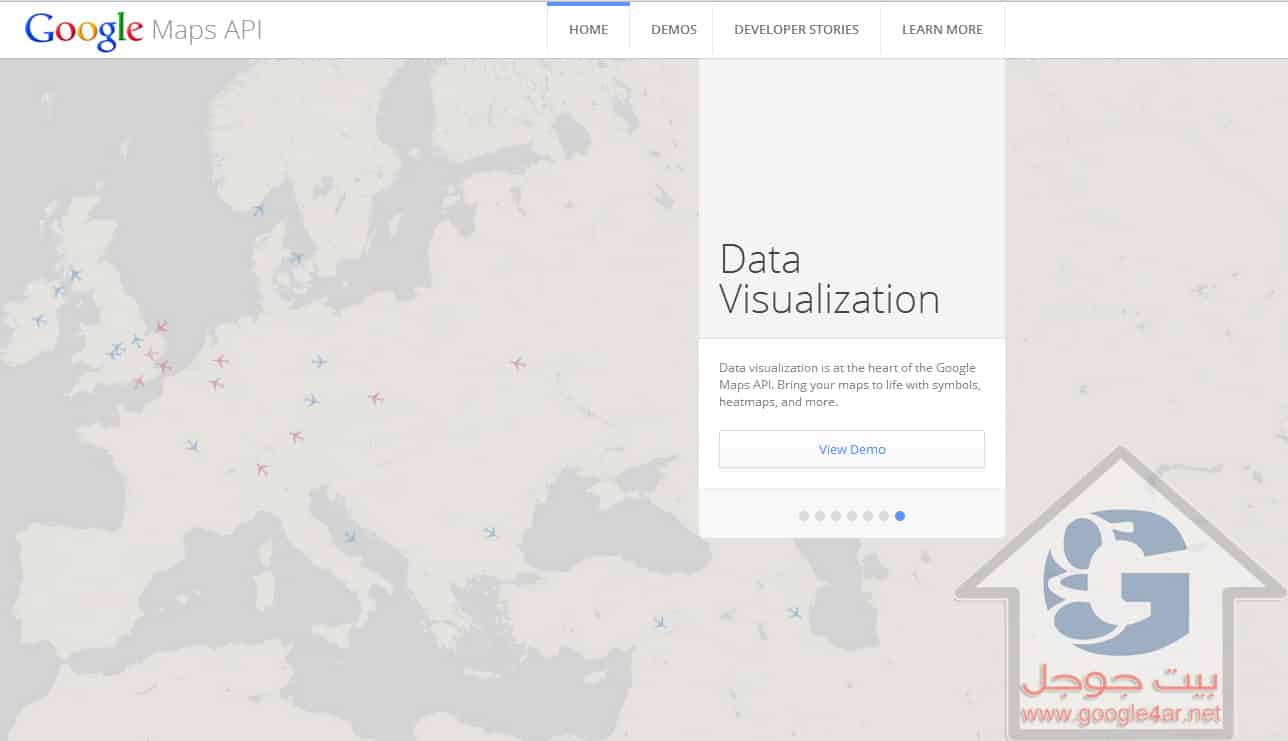The width and height of the screenshot is (1288, 741).
Task: Select the active blue carousel dot
Action: pyautogui.click(x=900, y=516)
